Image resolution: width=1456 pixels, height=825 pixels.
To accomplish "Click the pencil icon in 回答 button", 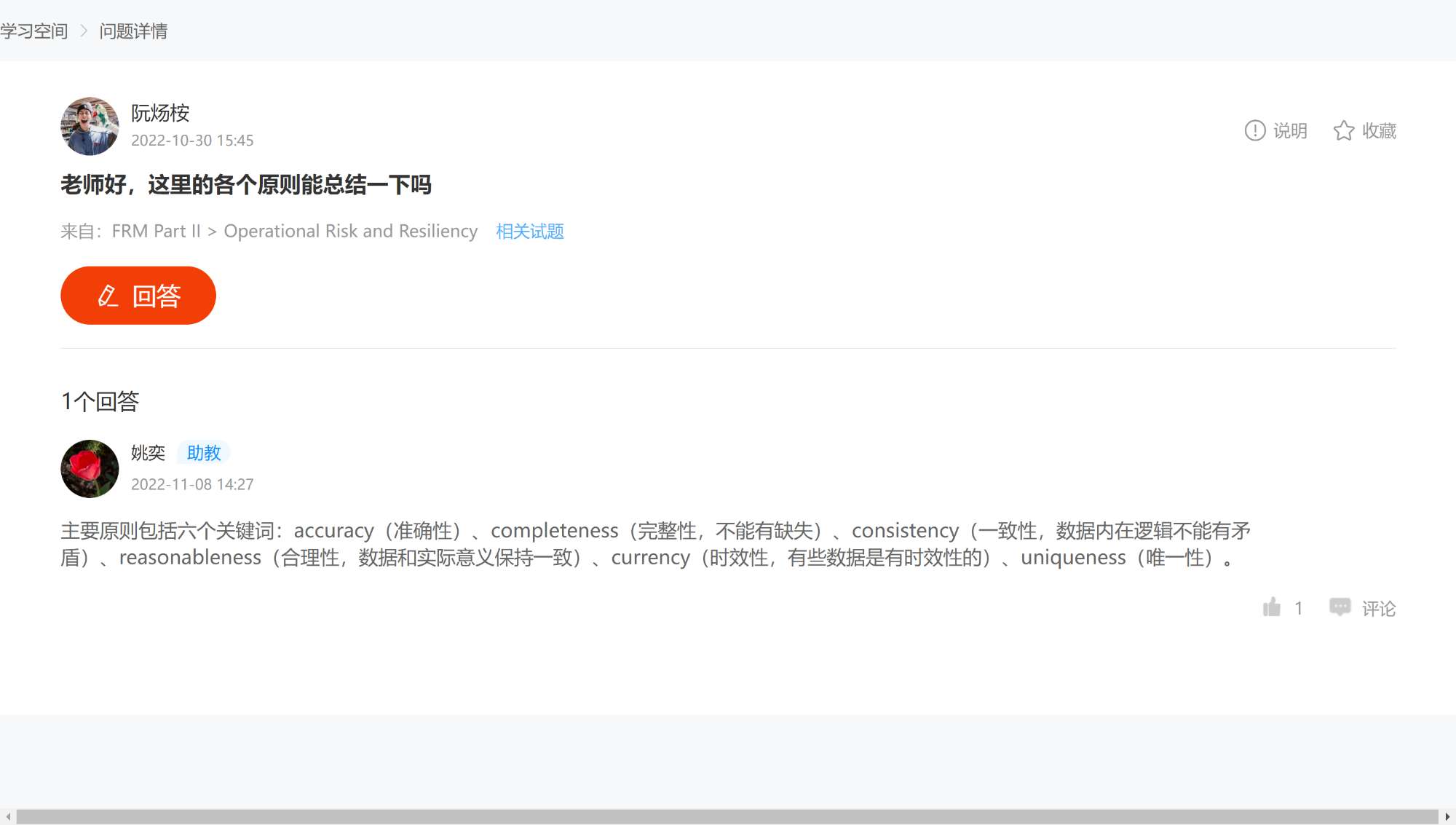I will 108,296.
